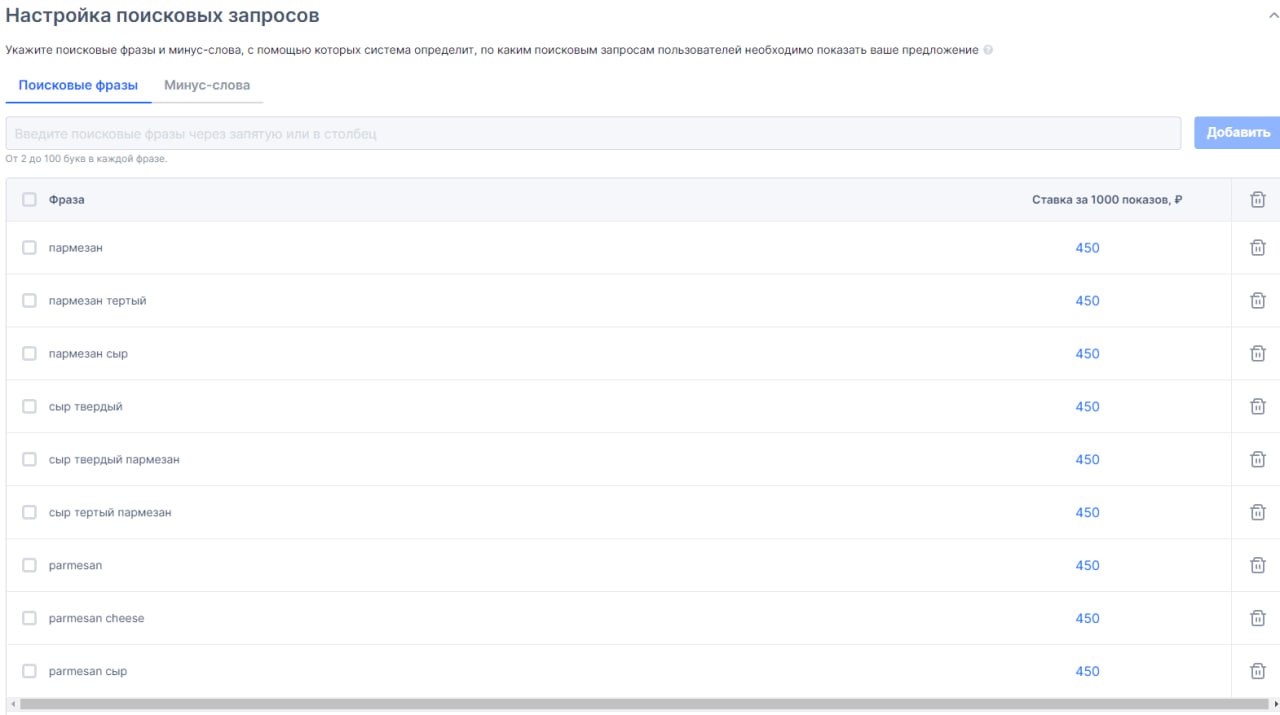The width and height of the screenshot is (1280, 715).
Task: Switch to the "Минус-слова" tab
Action: [207, 85]
